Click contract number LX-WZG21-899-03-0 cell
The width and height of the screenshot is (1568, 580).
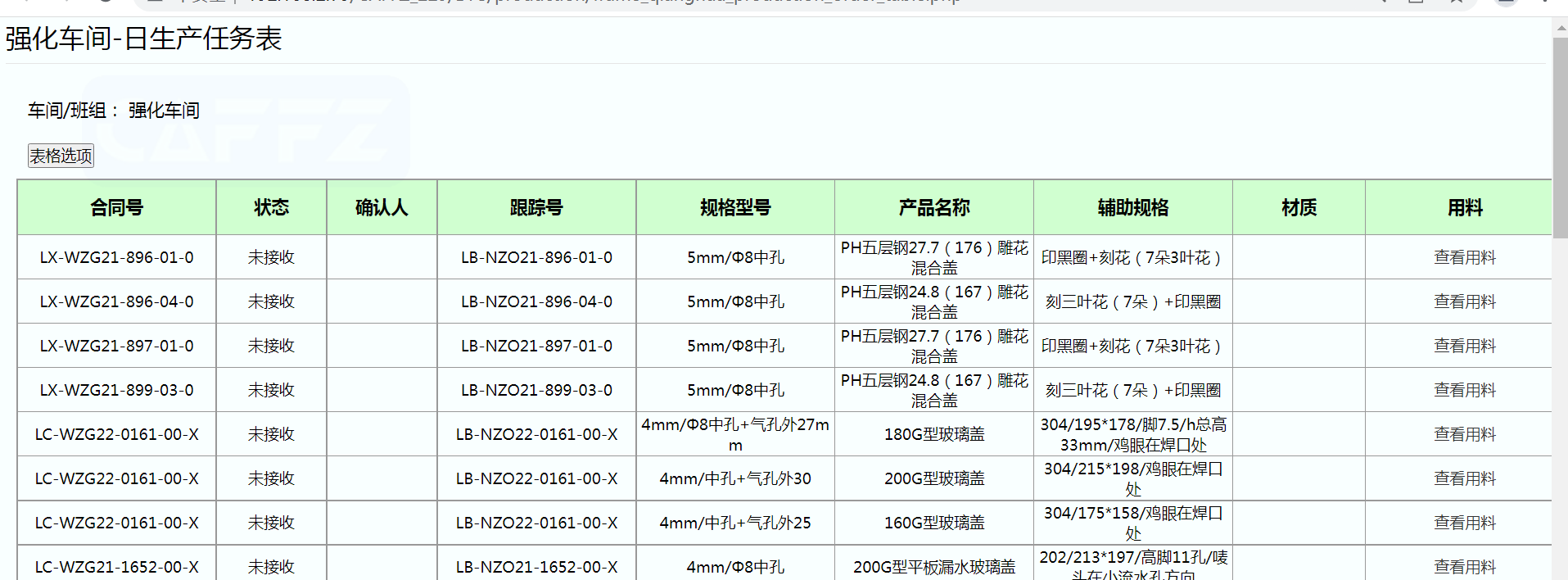point(116,390)
